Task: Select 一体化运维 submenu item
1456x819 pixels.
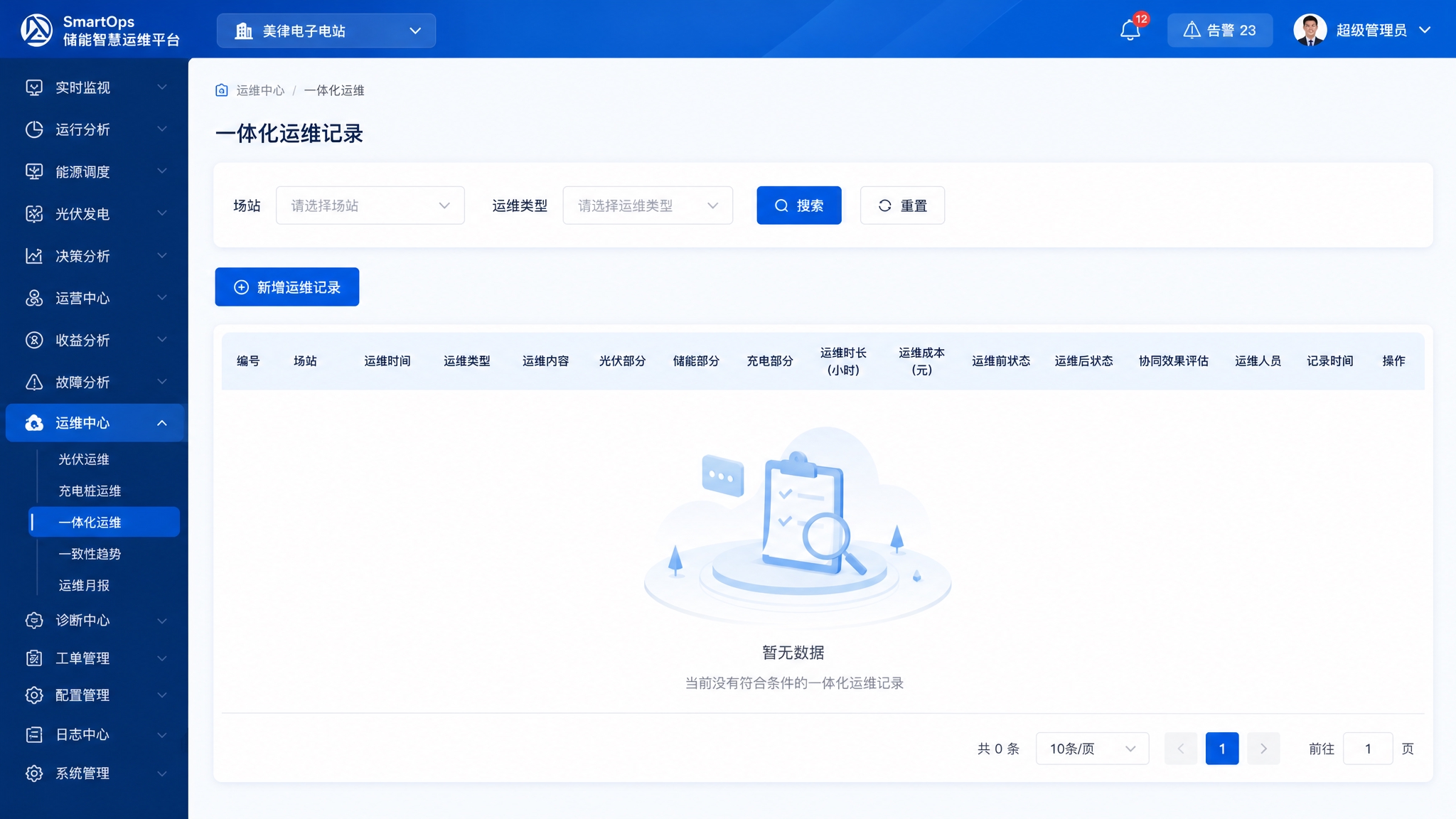Action: coord(104,522)
